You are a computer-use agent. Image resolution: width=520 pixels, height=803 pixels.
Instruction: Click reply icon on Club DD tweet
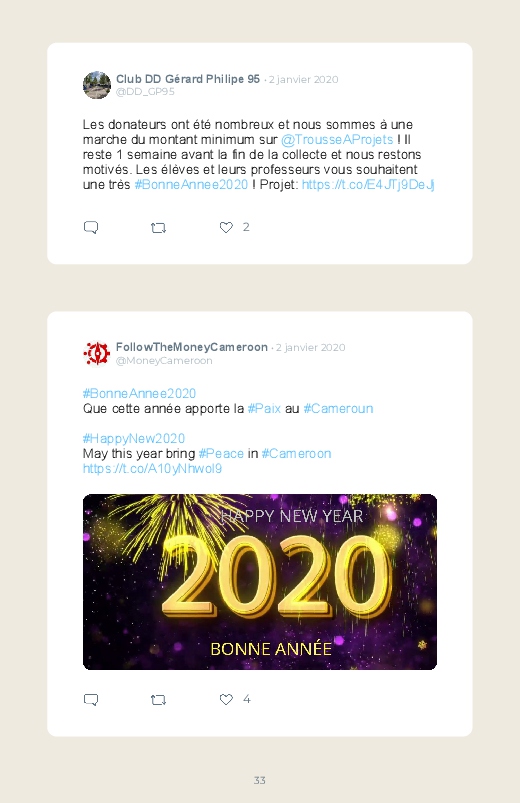pos(91,227)
